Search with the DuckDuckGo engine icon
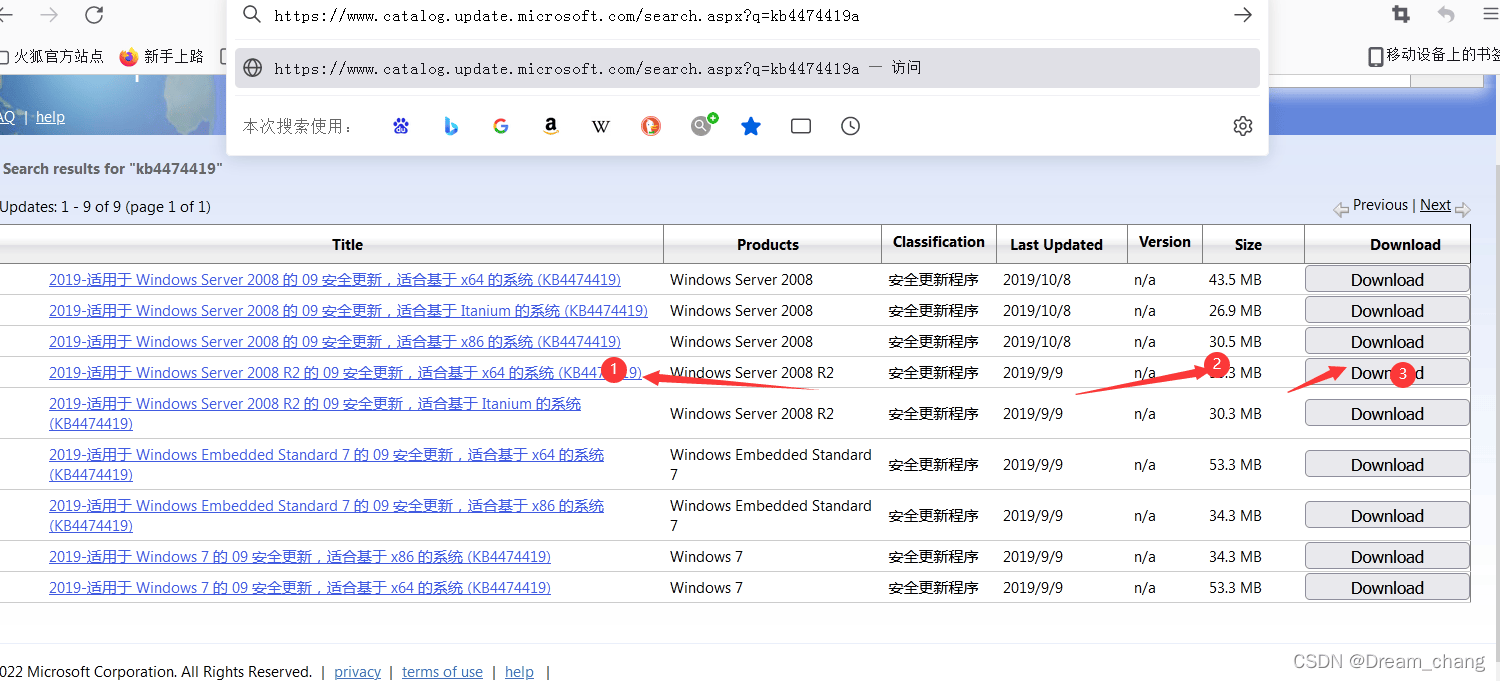This screenshot has height=681, width=1500. click(651, 126)
